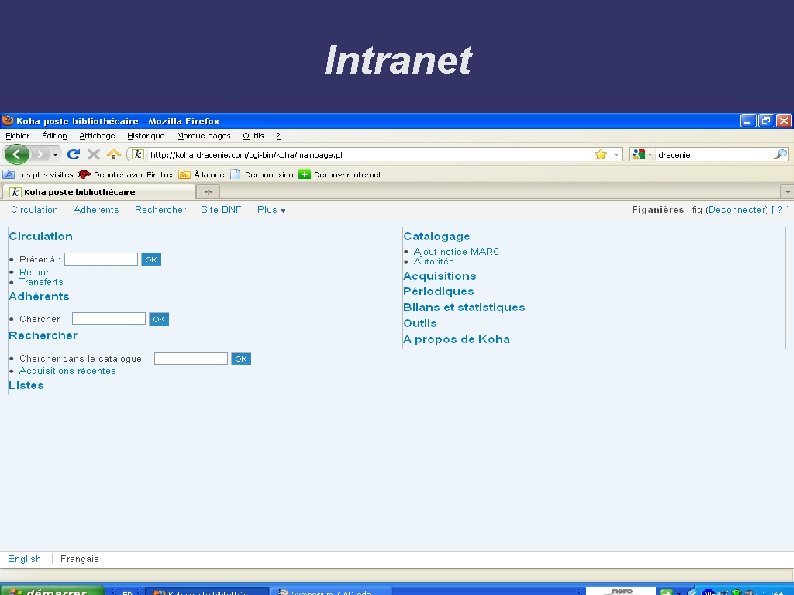Open the Listes section heading
This screenshot has height=595, width=794.
coord(26,385)
